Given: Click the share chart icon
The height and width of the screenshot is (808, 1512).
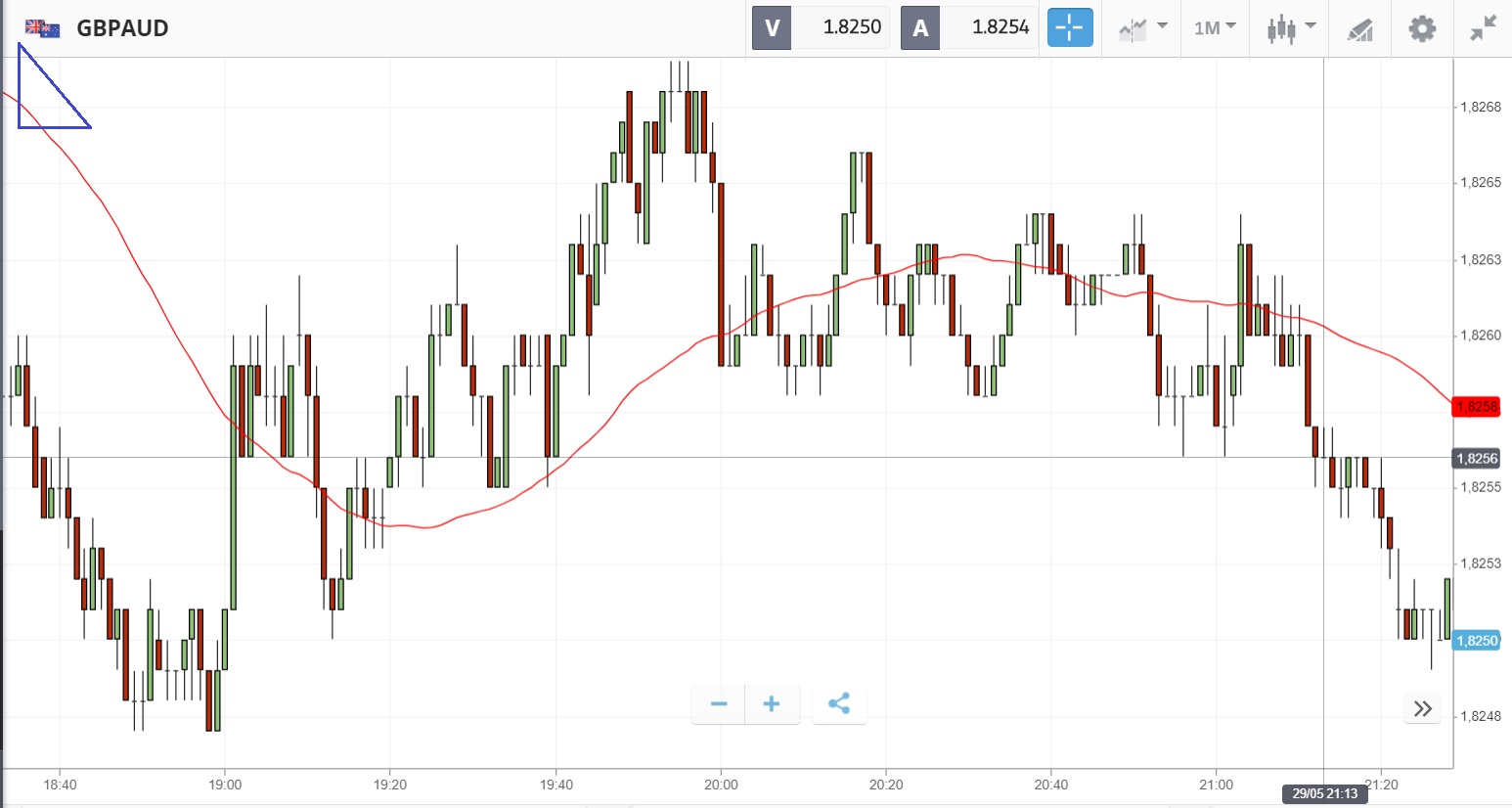Looking at the screenshot, I should tap(838, 704).
